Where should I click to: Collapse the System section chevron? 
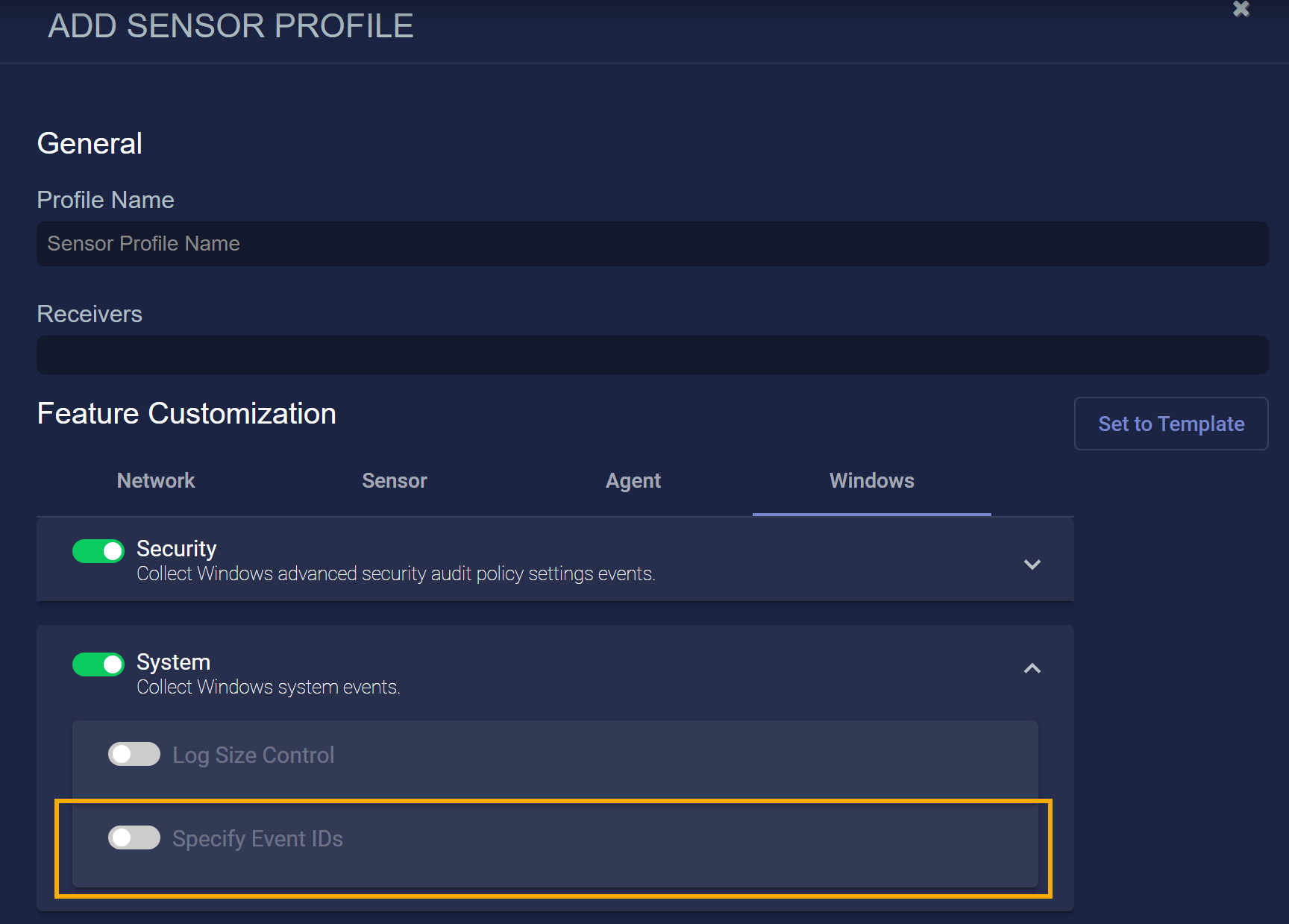(x=1032, y=668)
